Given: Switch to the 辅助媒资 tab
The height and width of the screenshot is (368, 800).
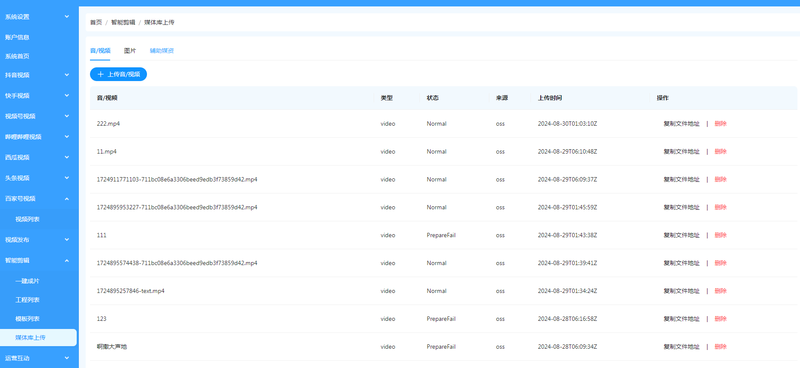Looking at the screenshot, I should coord(162,51).
